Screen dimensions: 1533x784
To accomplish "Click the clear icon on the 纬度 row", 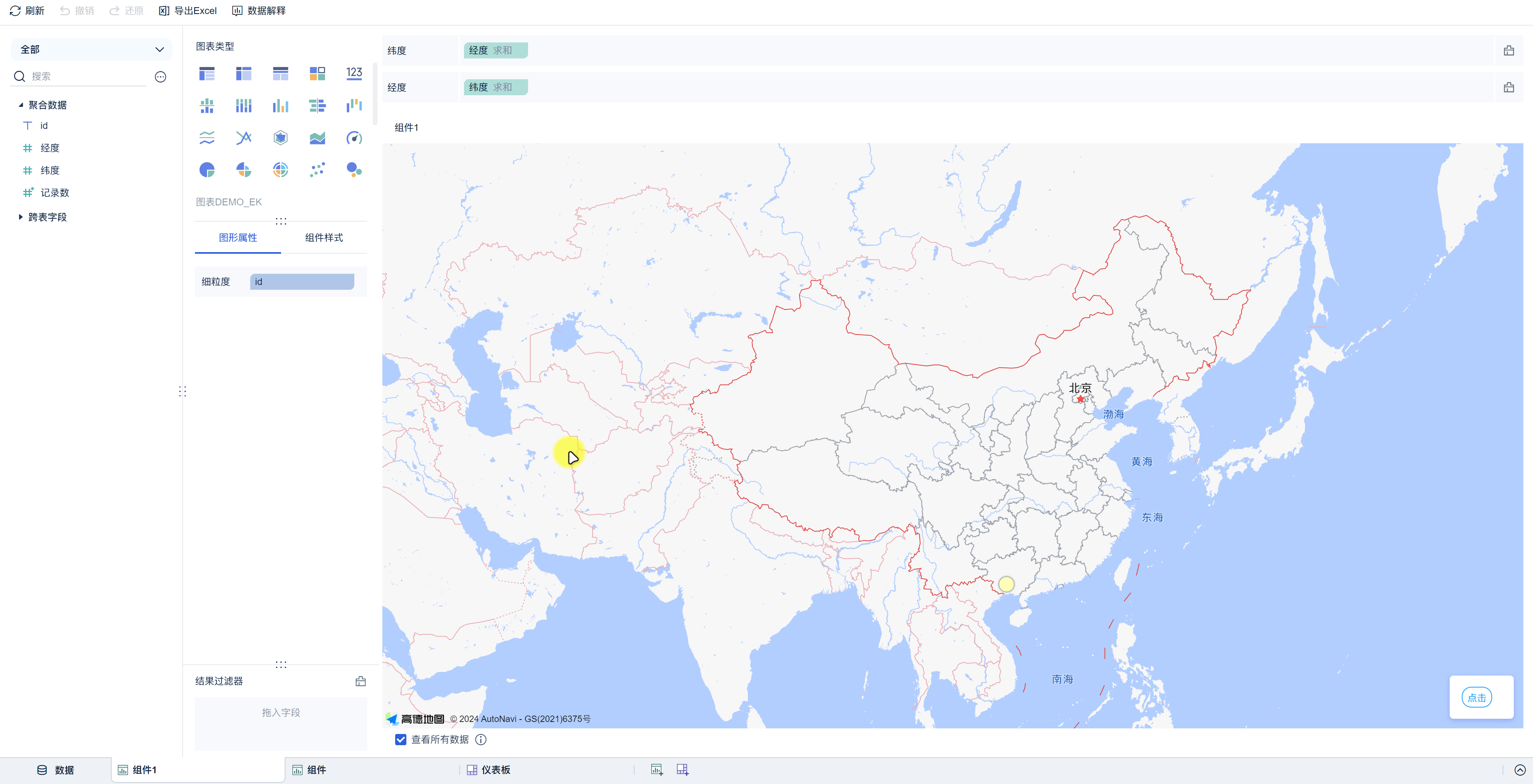I will (x=1508, y=50).
